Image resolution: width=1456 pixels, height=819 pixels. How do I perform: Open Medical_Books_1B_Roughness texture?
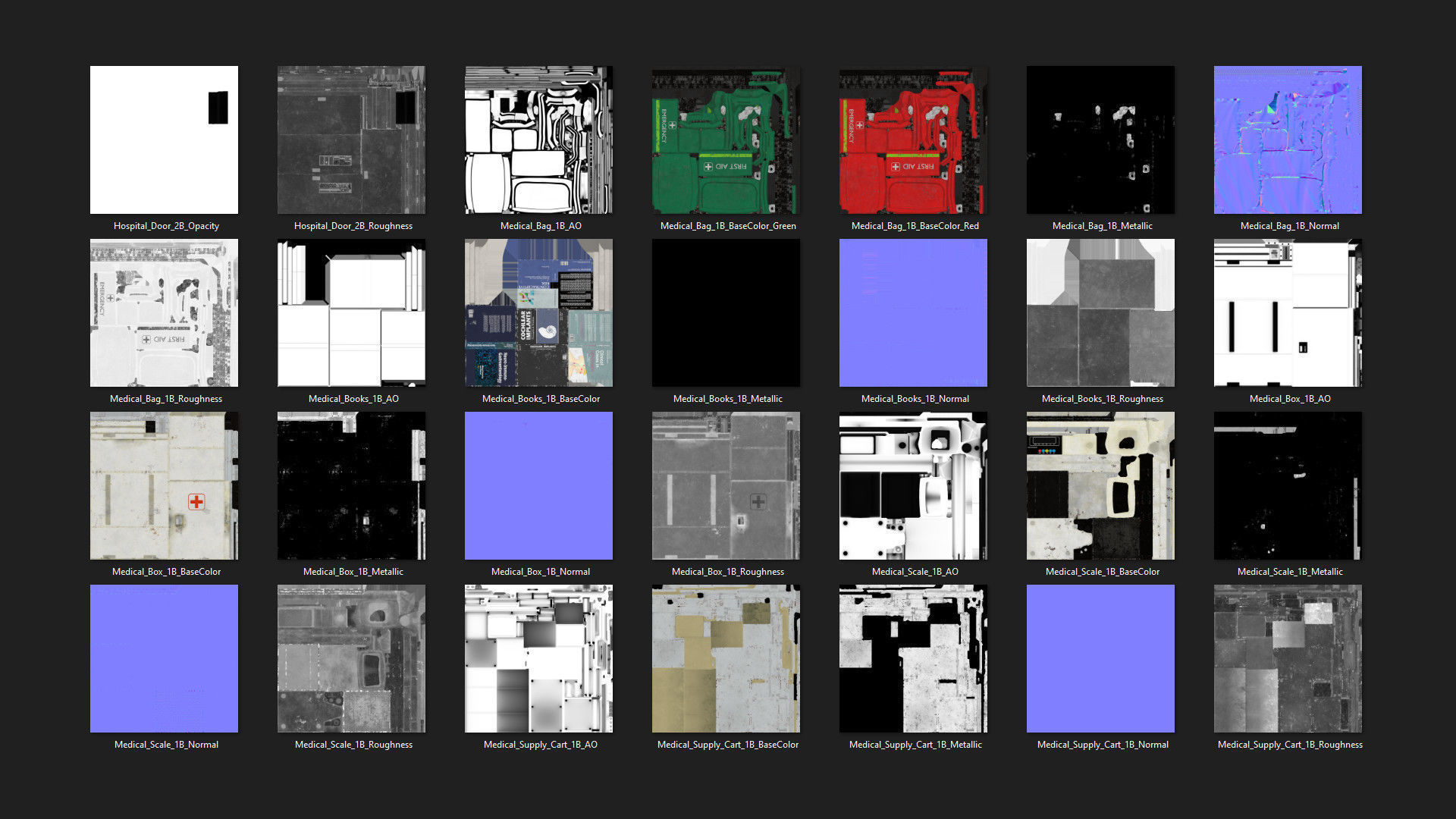click(1100, 312)
